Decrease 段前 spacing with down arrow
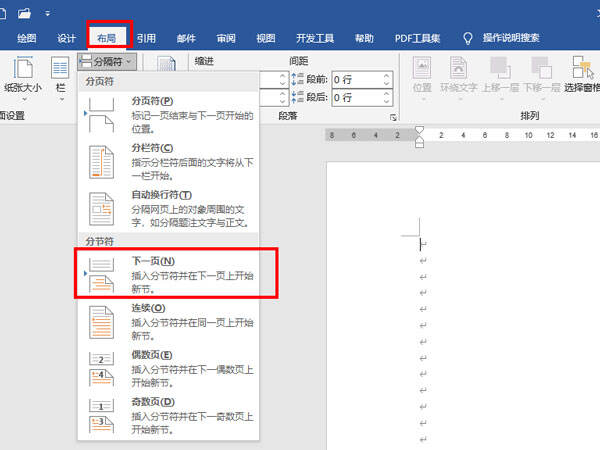 [387, 83]
